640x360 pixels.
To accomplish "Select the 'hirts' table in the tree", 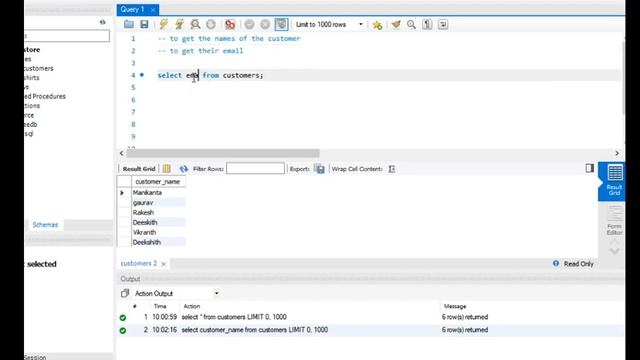I will [x=31, y=78].
